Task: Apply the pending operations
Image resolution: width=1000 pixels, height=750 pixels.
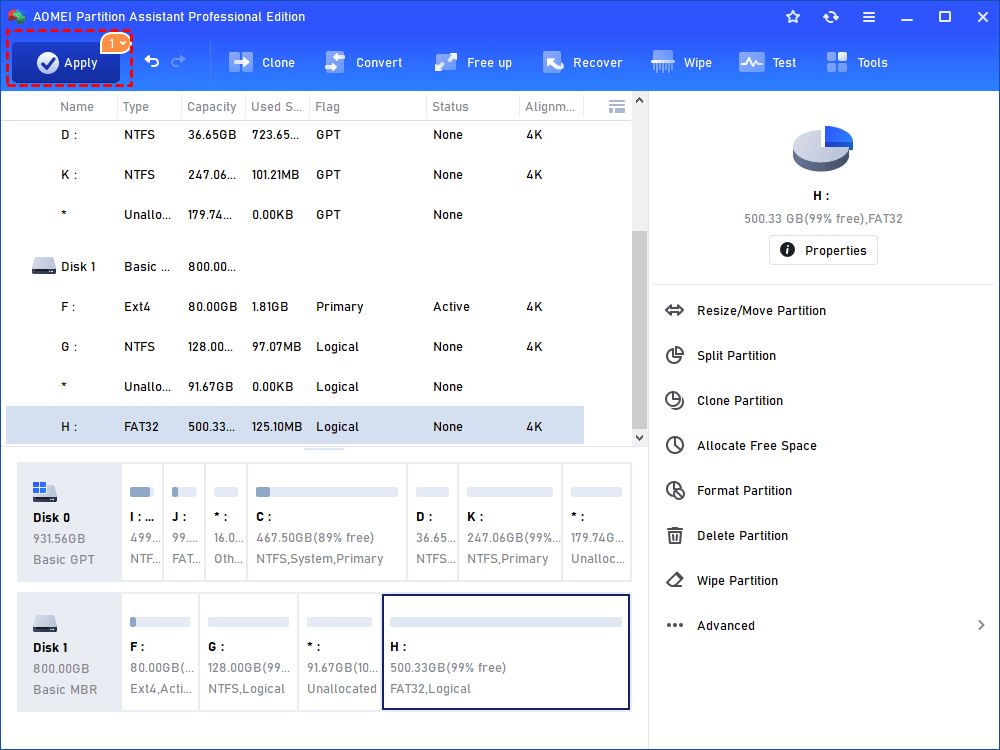Action: [x=66, y=62]
